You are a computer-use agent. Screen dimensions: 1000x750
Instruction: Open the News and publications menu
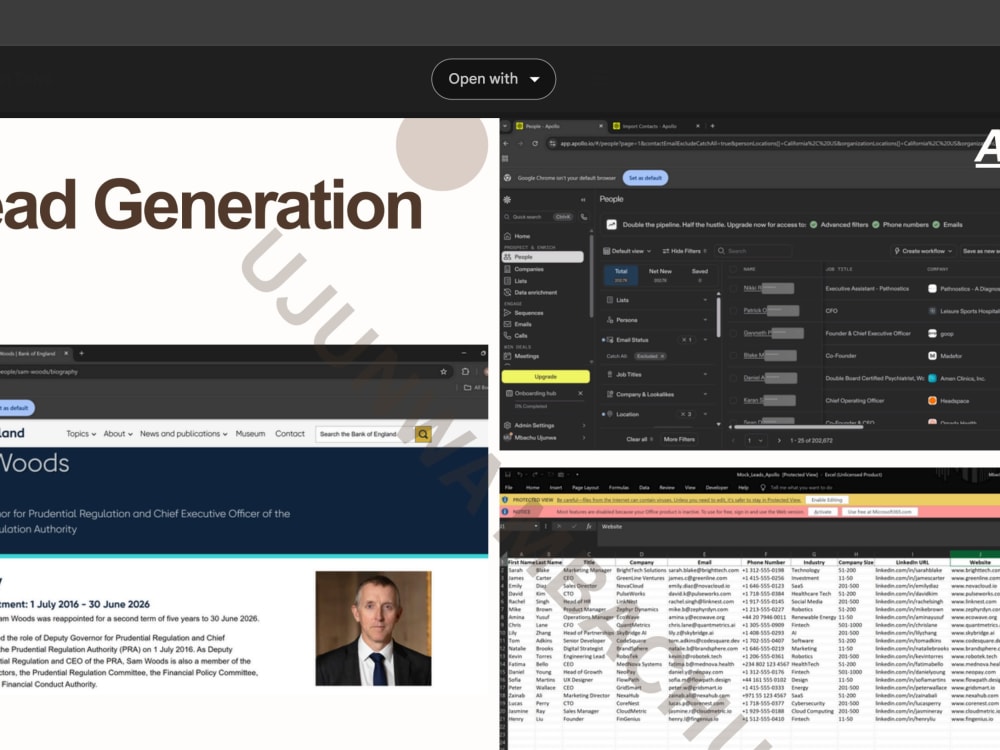click(x=184, y=434)
